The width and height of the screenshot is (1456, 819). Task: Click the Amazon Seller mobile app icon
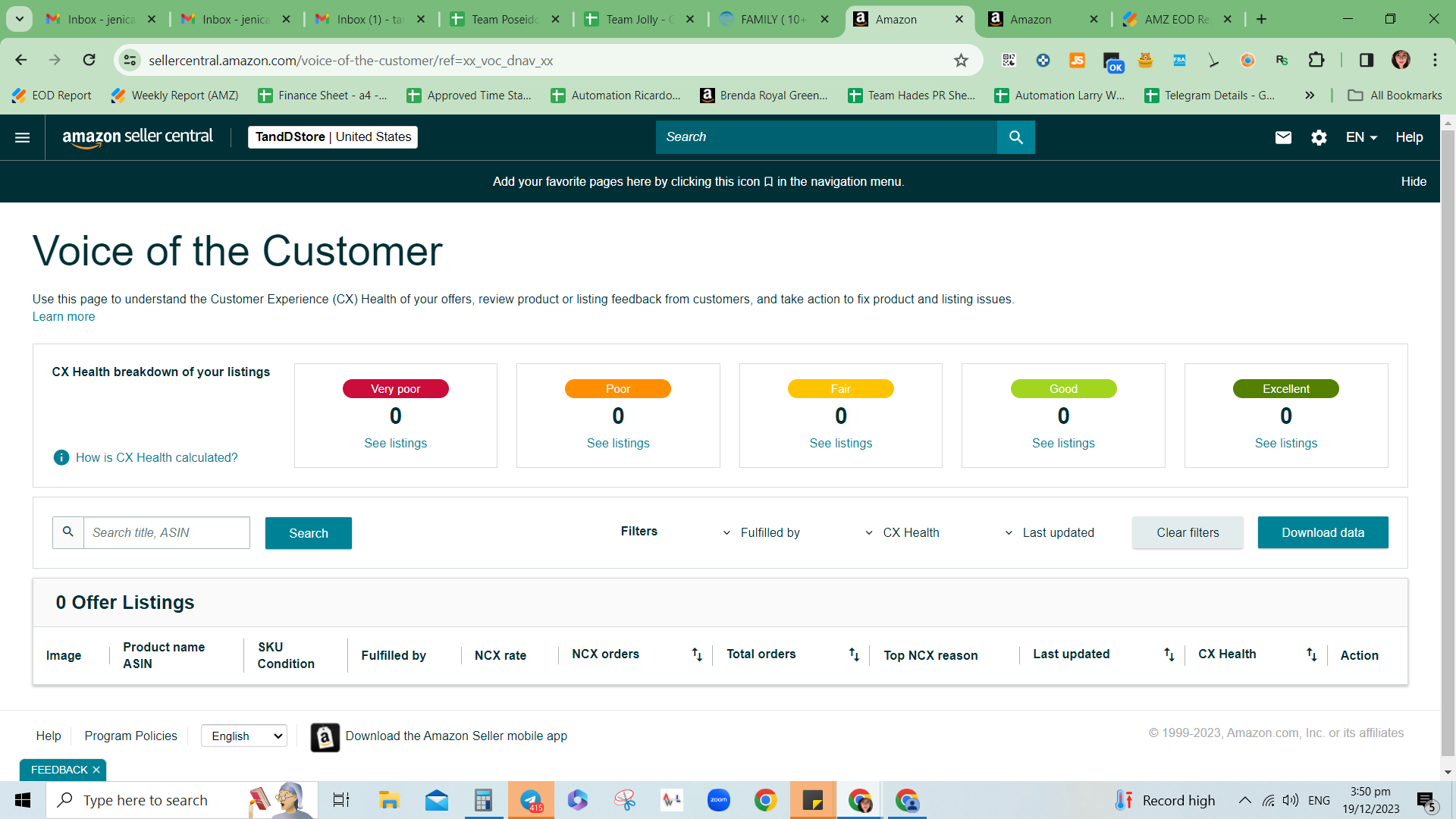(x=325, y=737)
